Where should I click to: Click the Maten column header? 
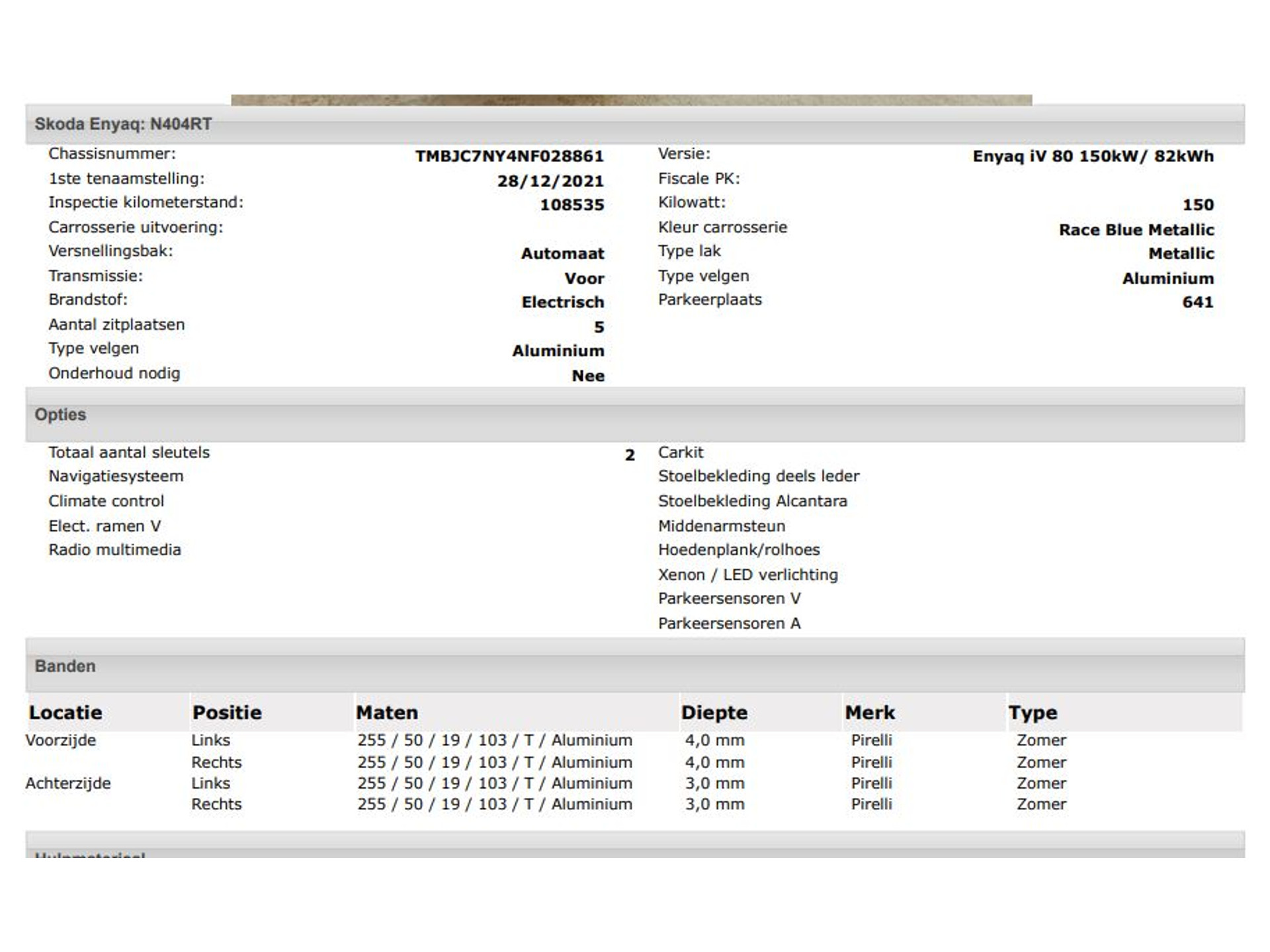pyautogui.click(x=387, y=713)
